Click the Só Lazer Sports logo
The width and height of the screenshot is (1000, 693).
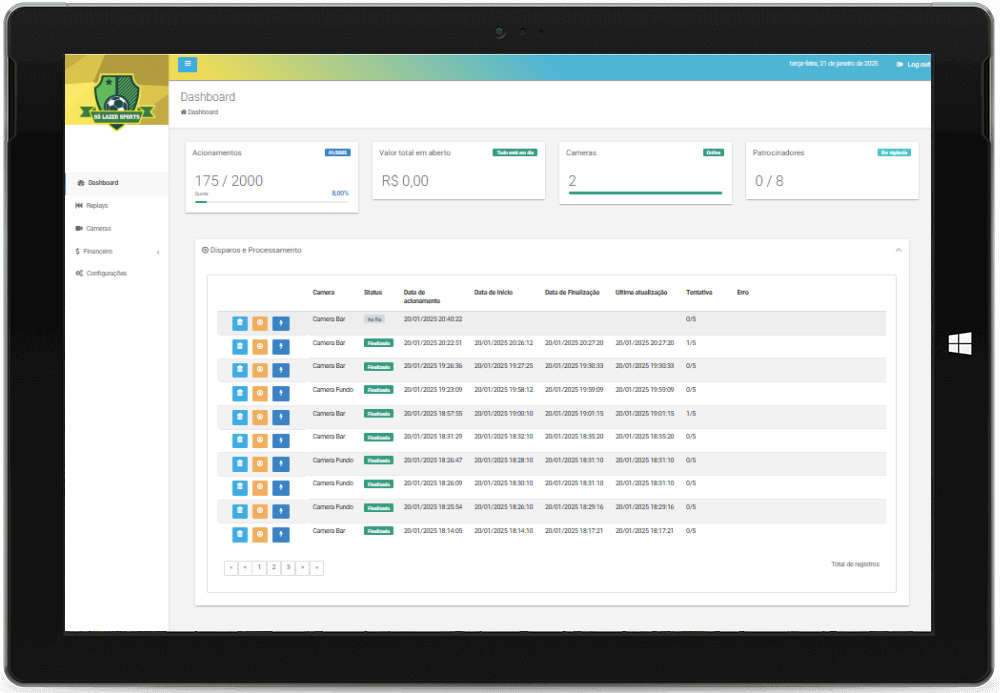point(117,99)
